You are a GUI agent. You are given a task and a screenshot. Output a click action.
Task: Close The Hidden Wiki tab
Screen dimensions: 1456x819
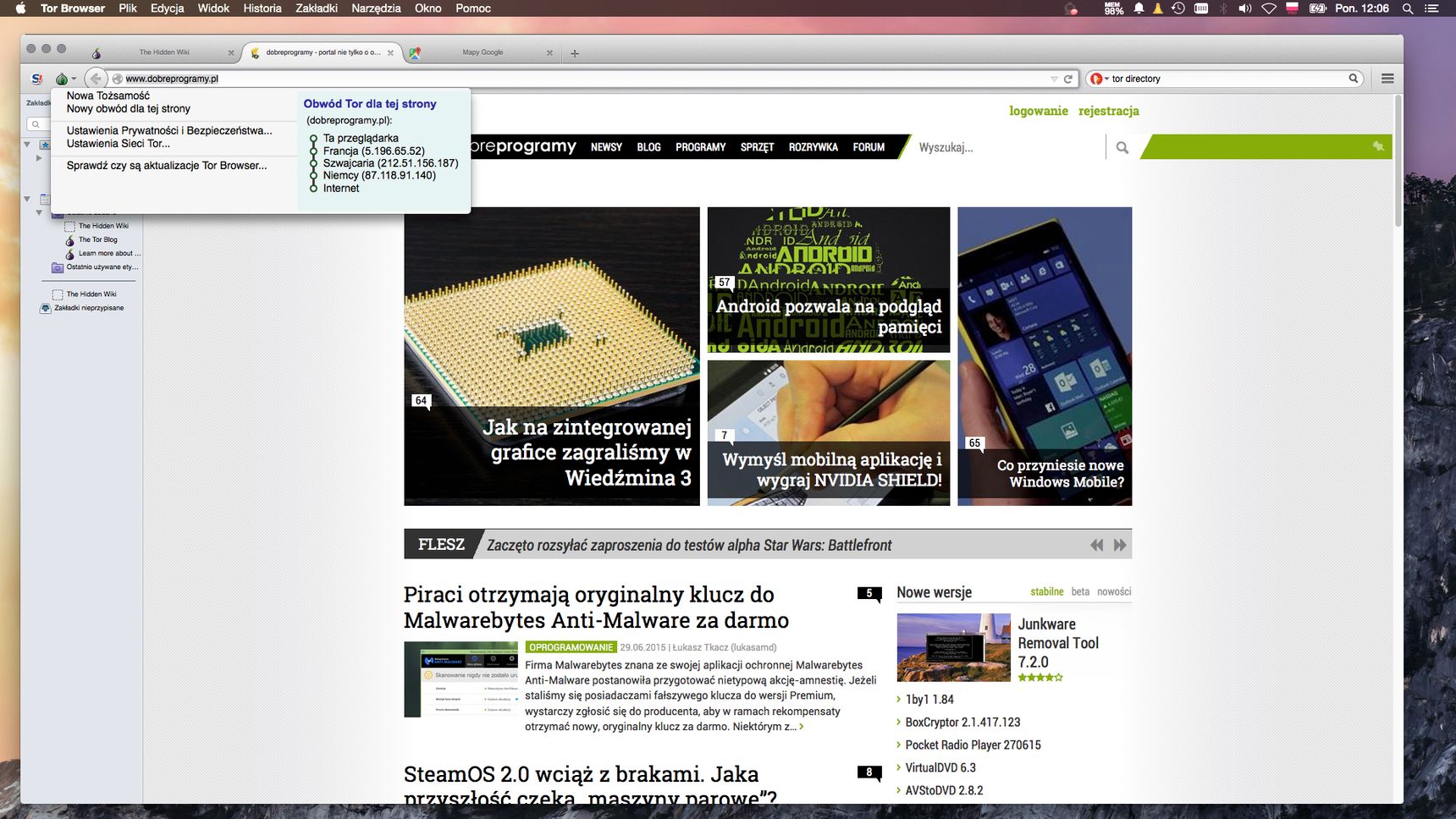[231, 52]
